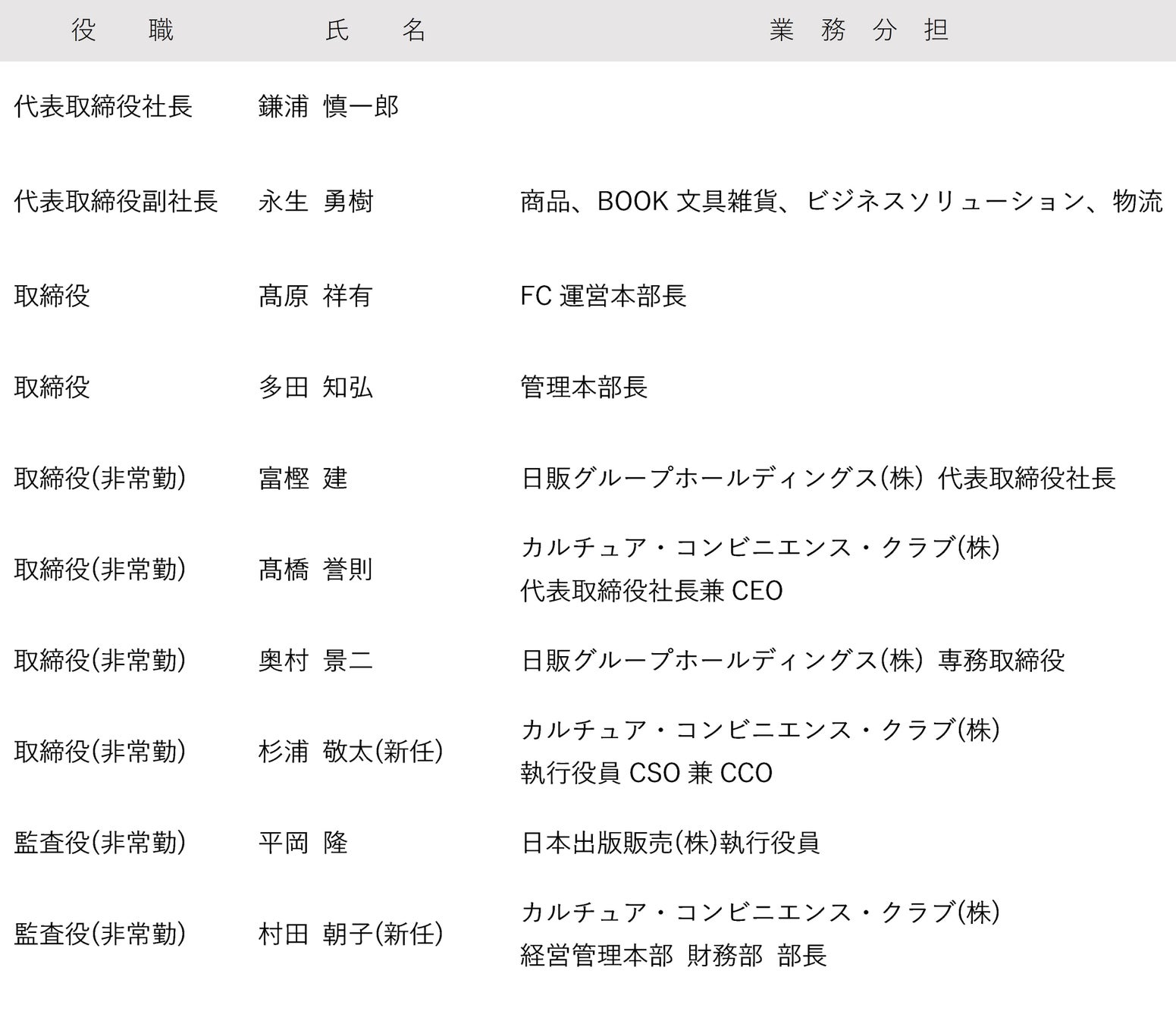Click カルチュア・コンビニエンス・クラブ(株) in 村田 朝子 row

tap(760, 912)
